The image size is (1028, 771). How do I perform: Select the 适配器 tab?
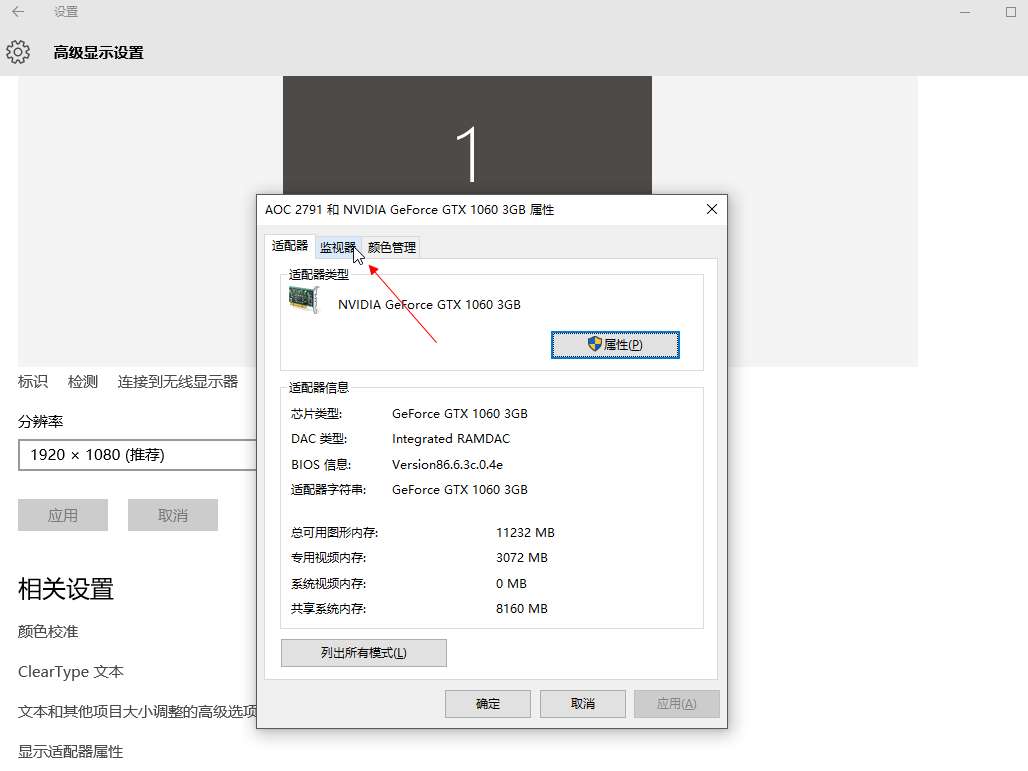pyautogui.click(x=290, y=246)
